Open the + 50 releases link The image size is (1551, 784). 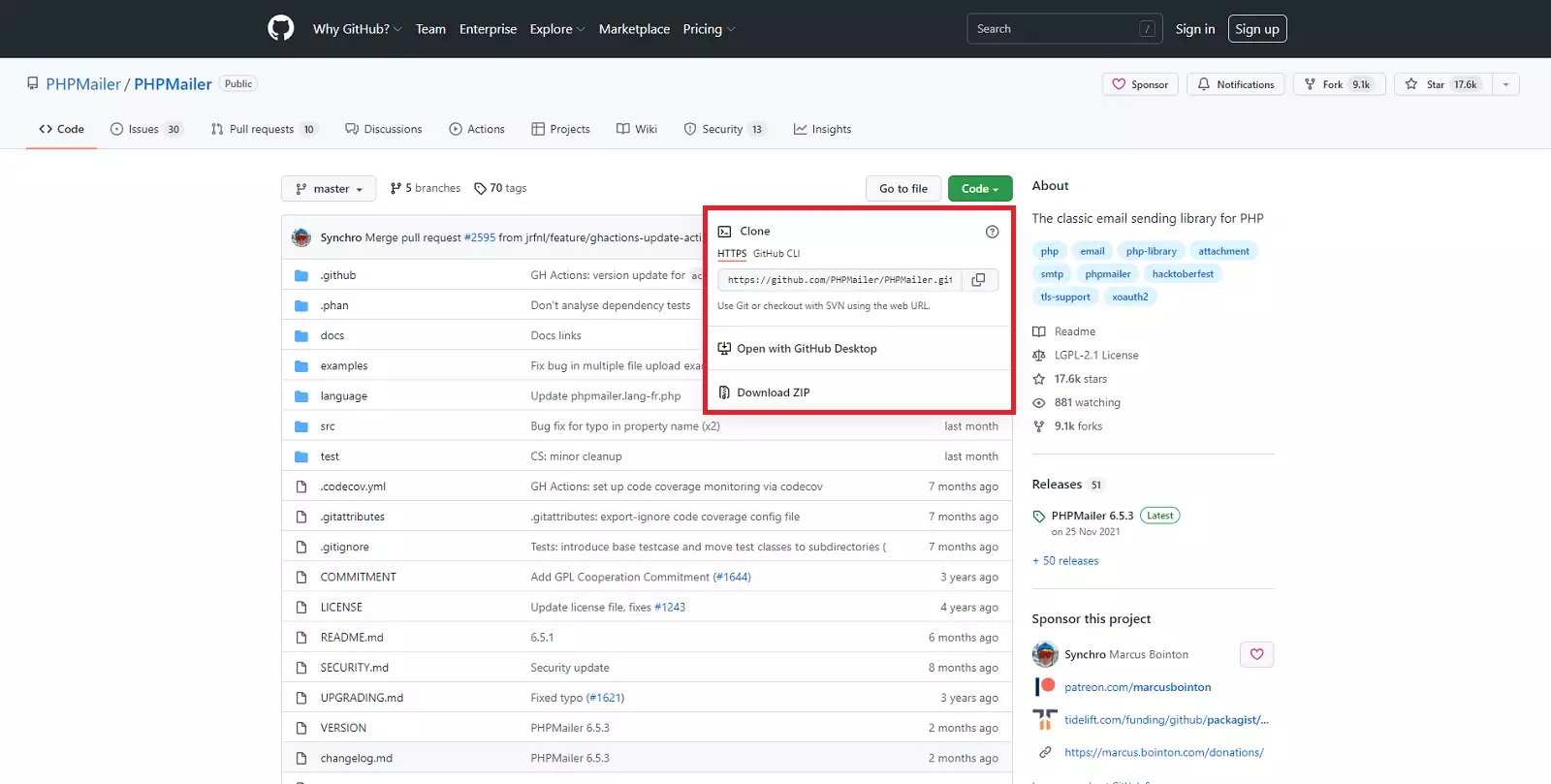click(x=1065, y=561)
